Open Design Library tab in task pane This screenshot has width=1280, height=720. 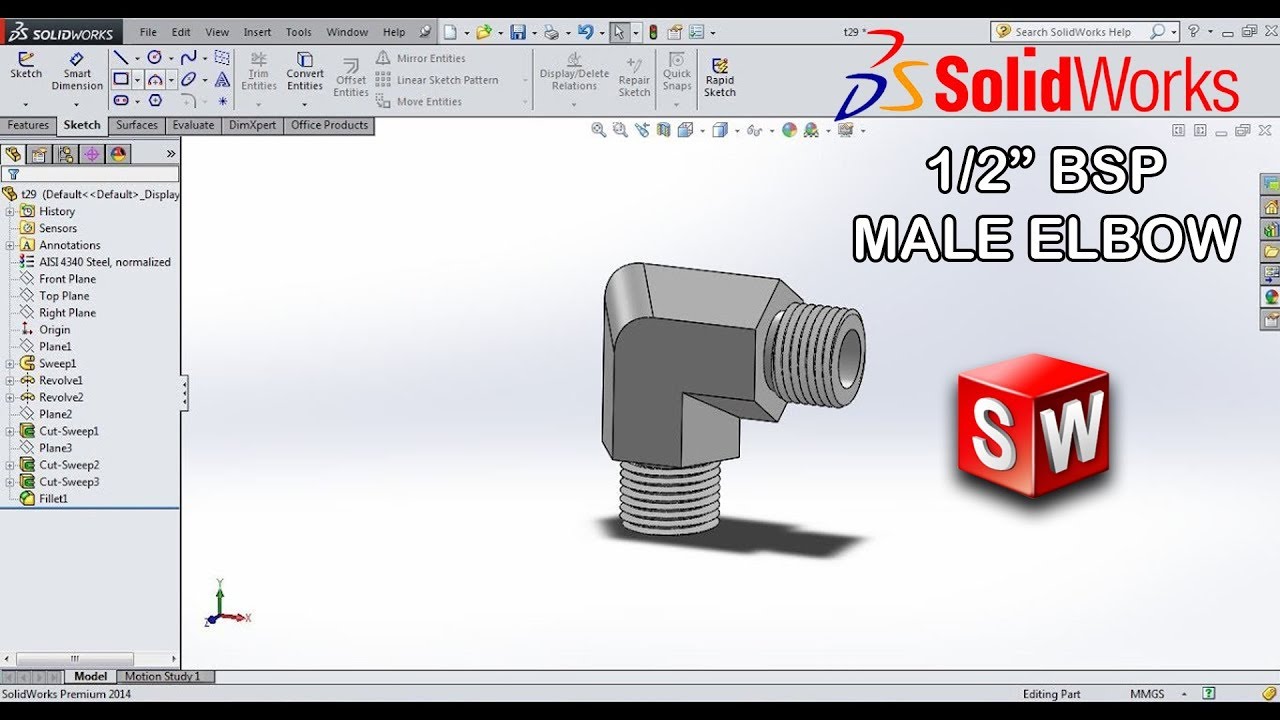[x=1271, y=229]
